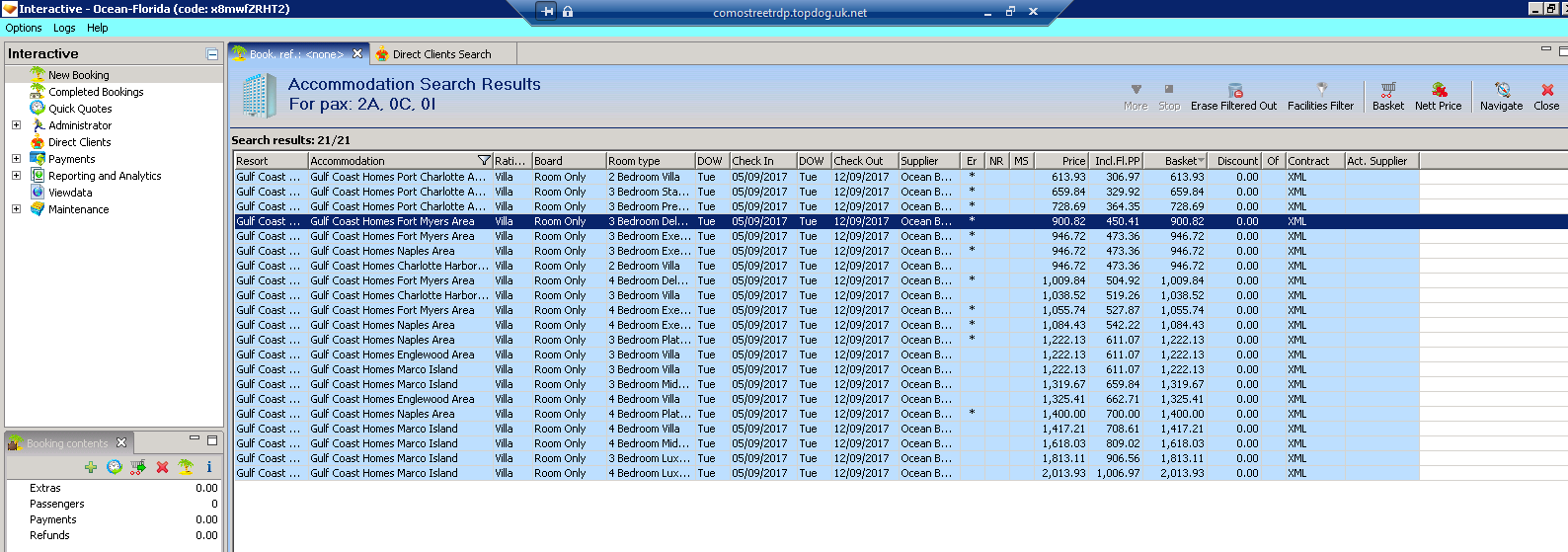Click palm tree icon in Booking contents toolbar
Screen dimensions: 1568x552
tap(186, 467)
